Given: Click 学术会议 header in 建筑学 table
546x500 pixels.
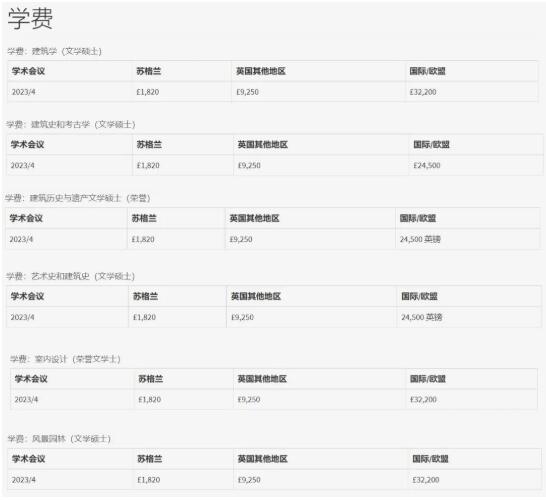Looking at the screenshot, I should (x=29, y=71).
